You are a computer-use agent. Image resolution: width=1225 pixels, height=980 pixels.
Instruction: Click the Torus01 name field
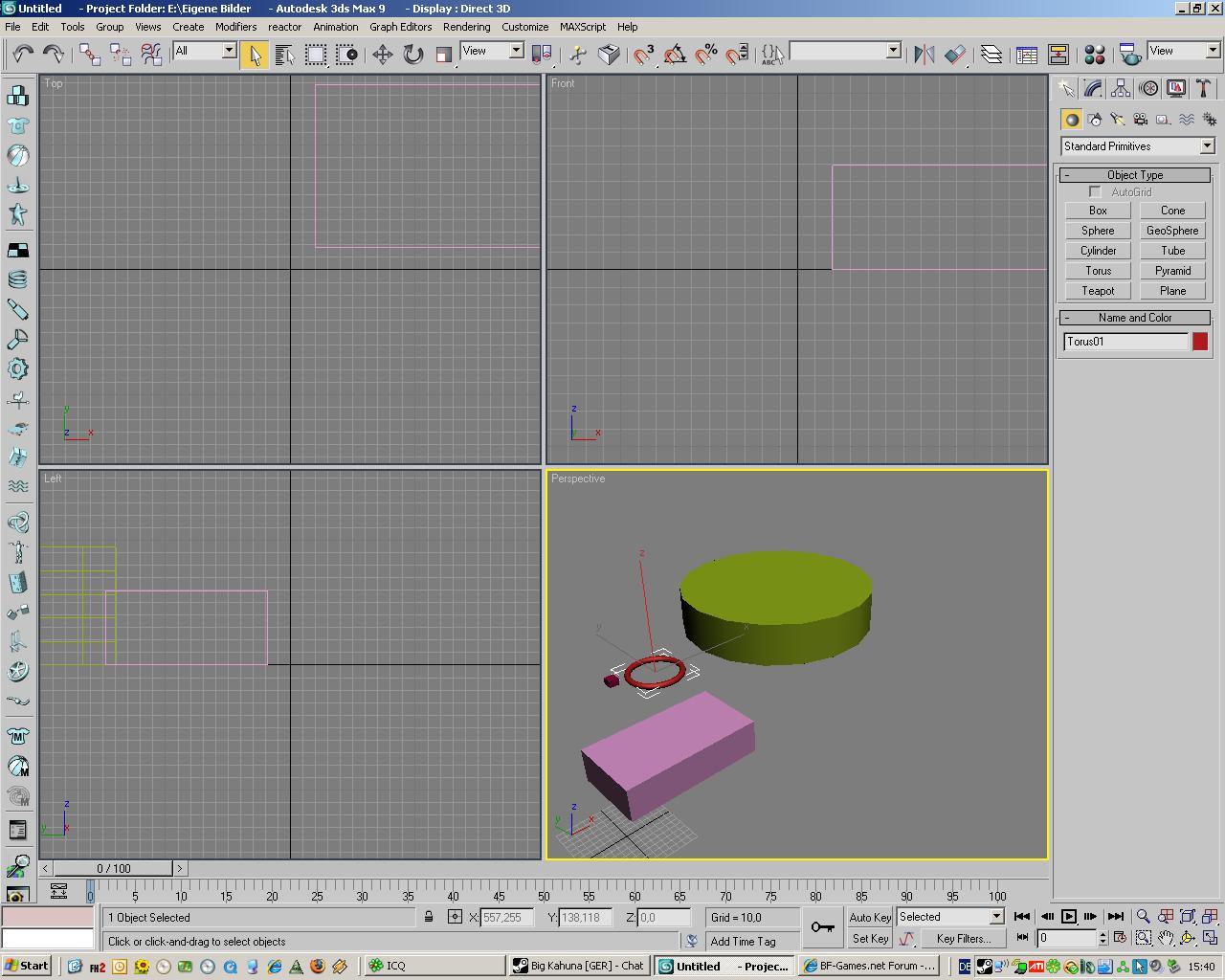tap(1125, 342)
